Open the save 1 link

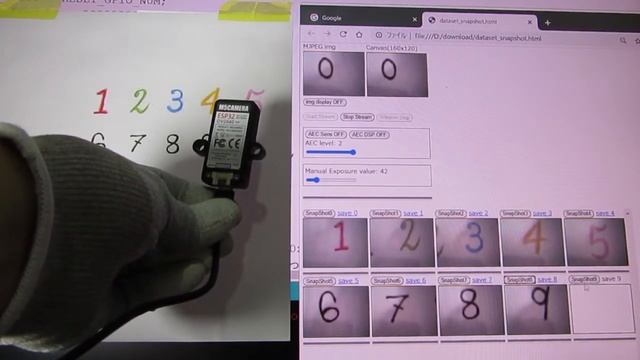[413, 213]
